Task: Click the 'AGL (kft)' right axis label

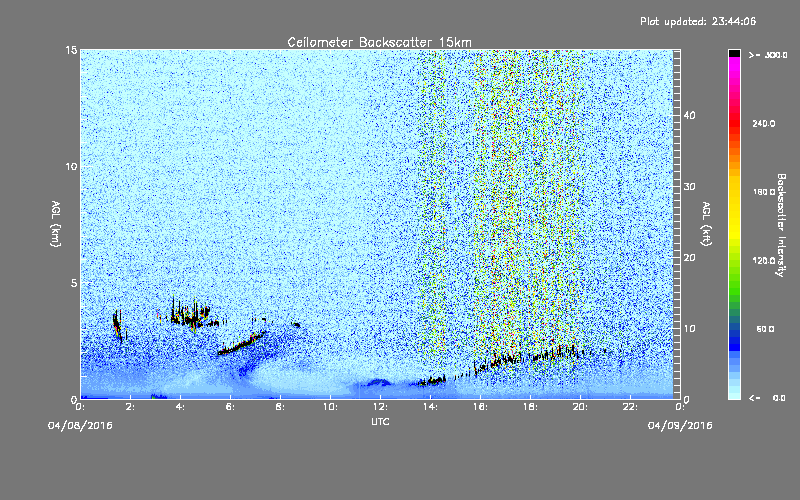Action: click(x=707, y=224)
